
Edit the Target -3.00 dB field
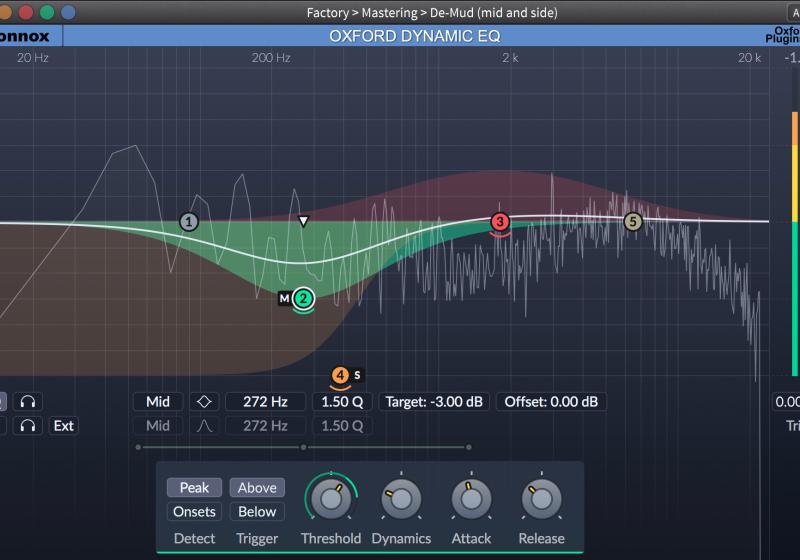(x=434, y=402)
